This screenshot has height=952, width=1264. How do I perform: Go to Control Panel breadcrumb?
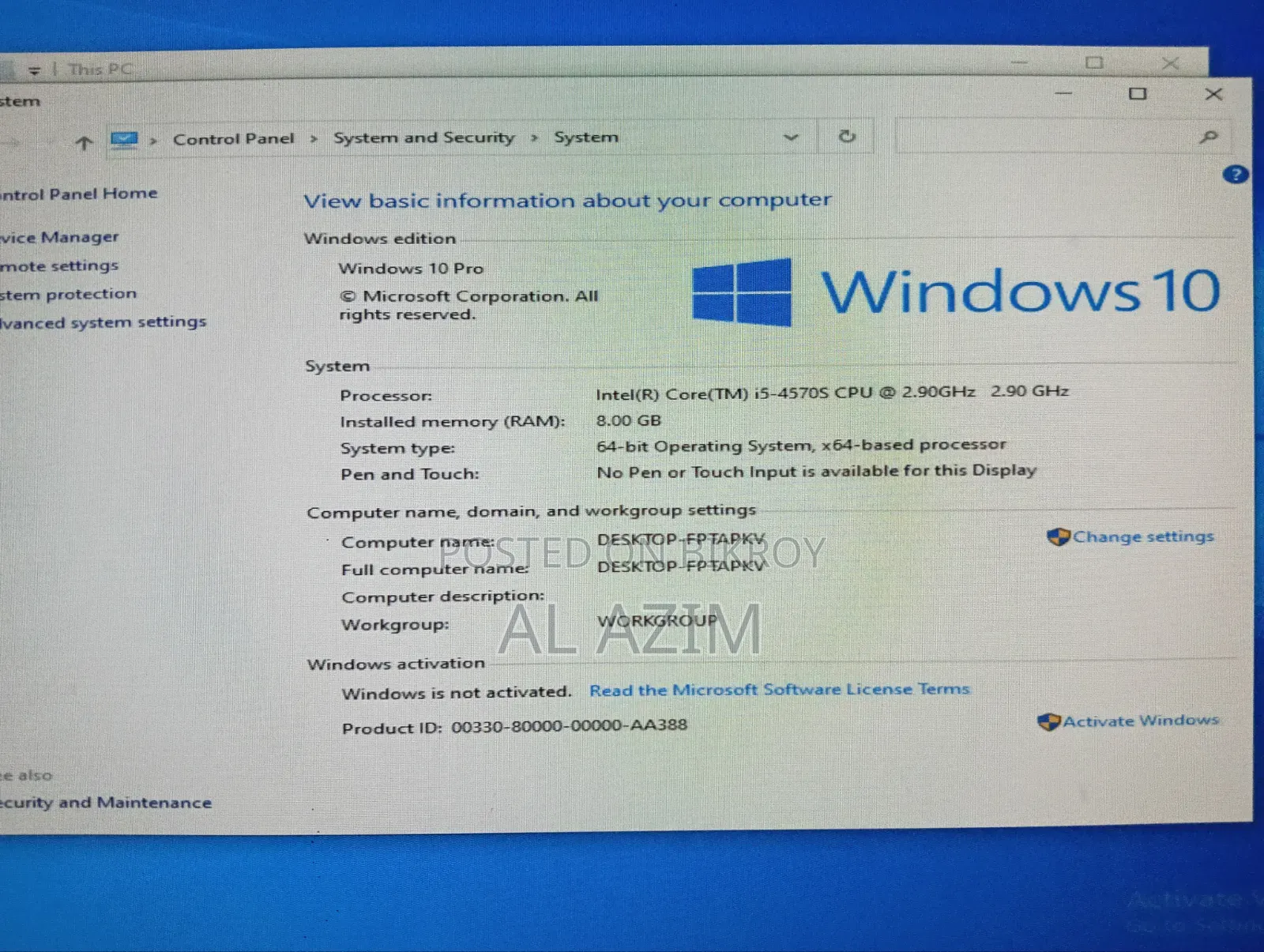pos(233,139)
